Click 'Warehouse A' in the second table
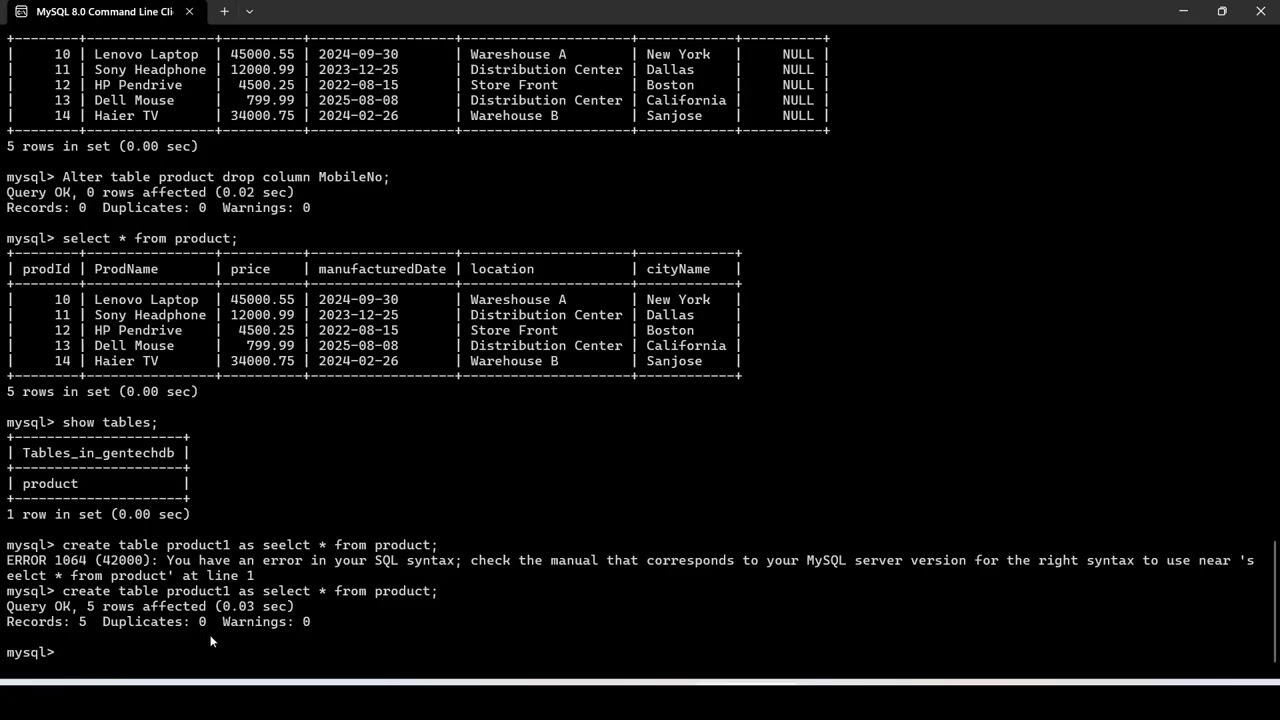 click(518, 300)
